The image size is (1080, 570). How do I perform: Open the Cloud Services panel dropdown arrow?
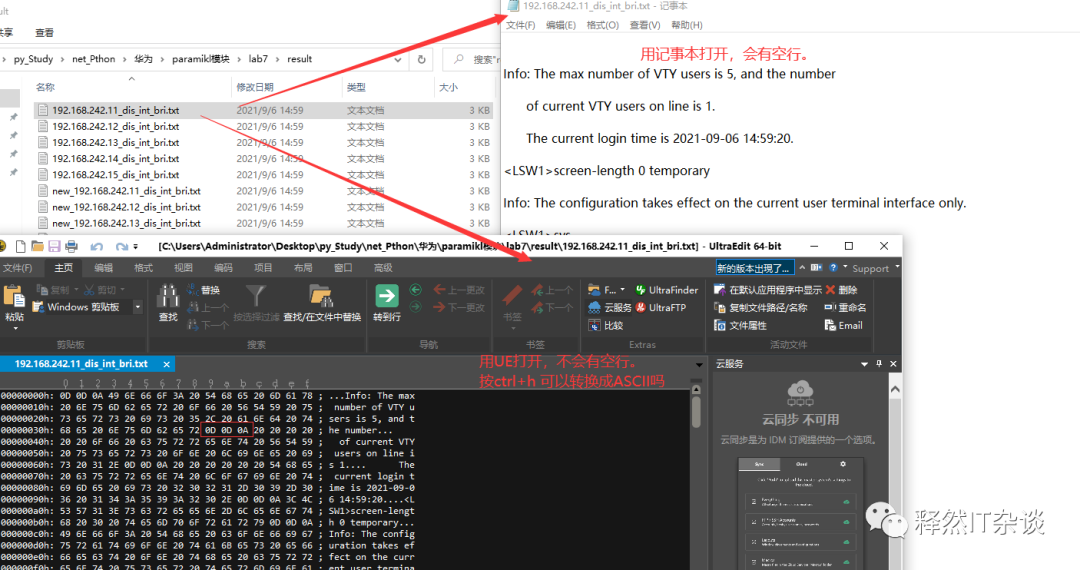(864, 363)
